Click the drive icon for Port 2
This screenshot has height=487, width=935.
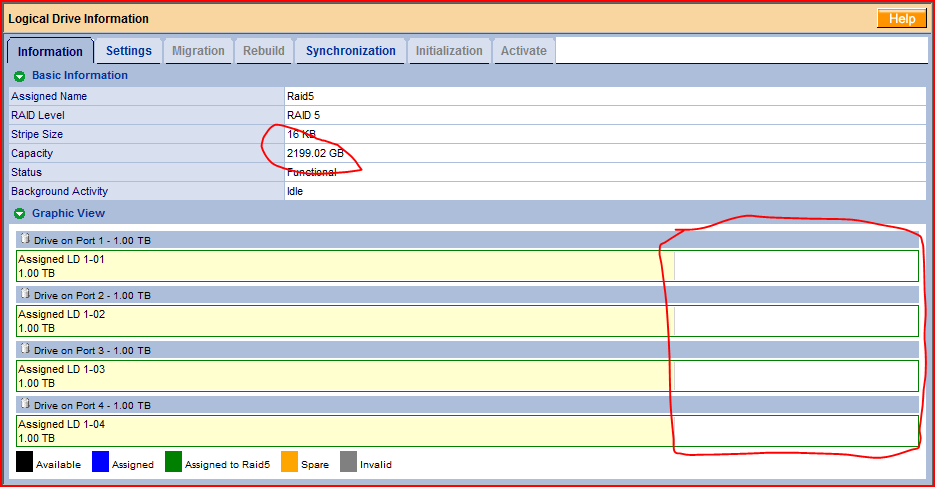point(25,294)
